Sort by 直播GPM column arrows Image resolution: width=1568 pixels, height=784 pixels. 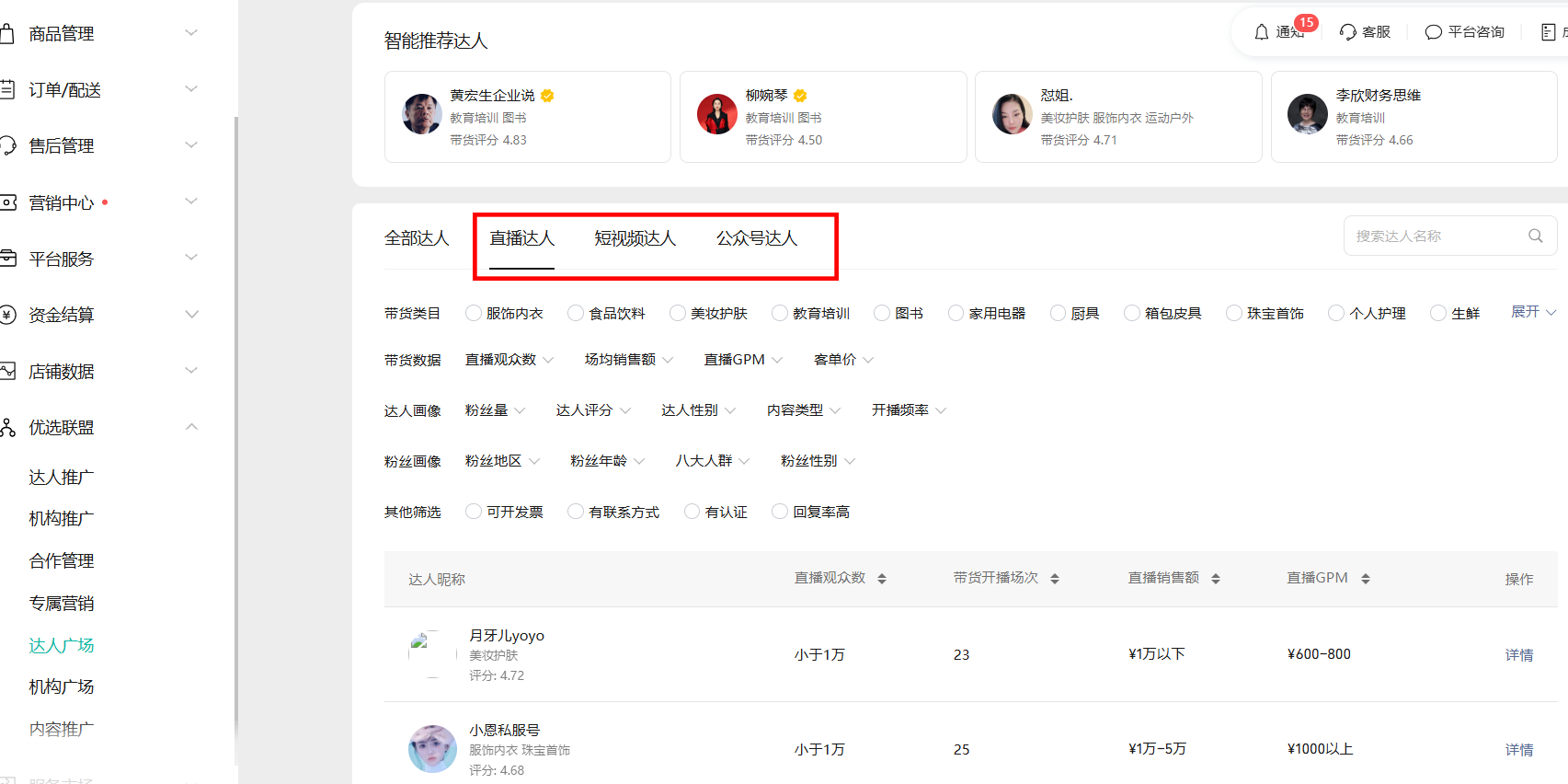point(1366,579)
